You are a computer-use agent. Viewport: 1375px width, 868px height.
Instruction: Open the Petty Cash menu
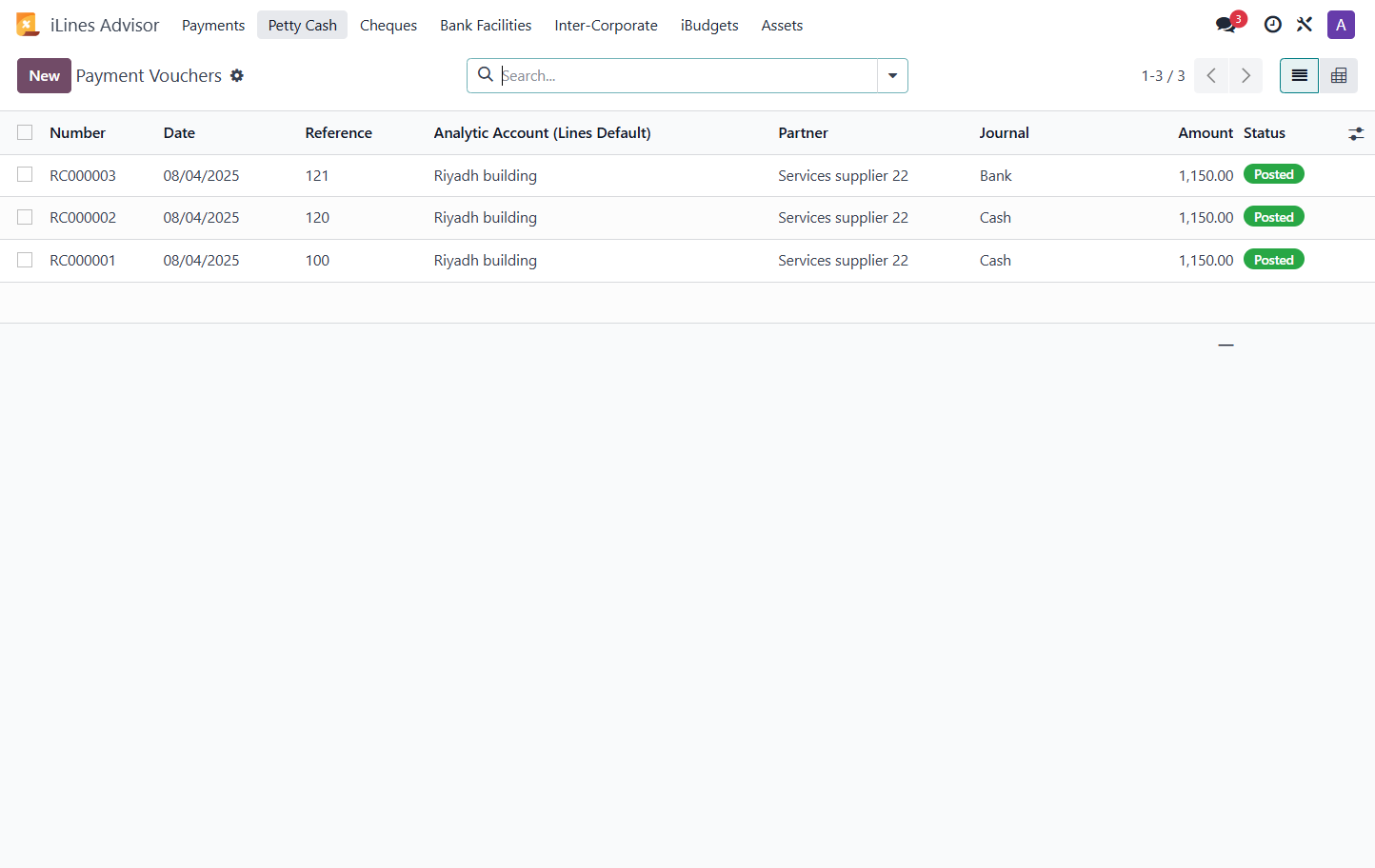[302, 25]
